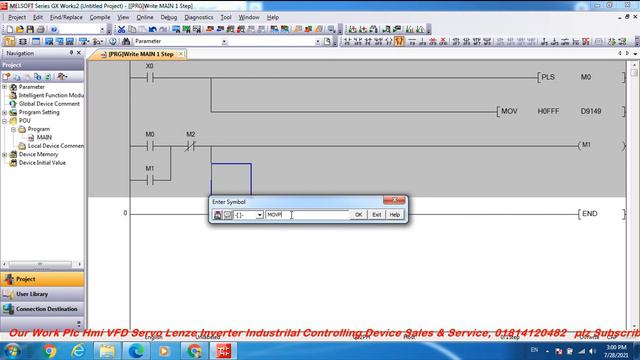Expand the Program Setting tree node
The width and height of the screenshot is (640, 360).
coord(4,112)
